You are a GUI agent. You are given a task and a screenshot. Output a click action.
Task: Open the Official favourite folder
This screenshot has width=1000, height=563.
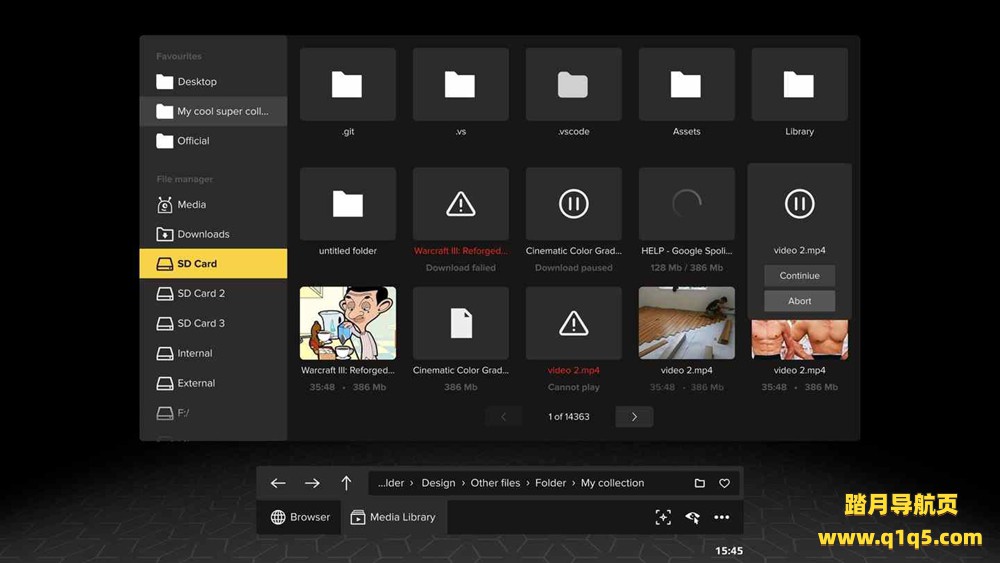[x=213, y=141]
